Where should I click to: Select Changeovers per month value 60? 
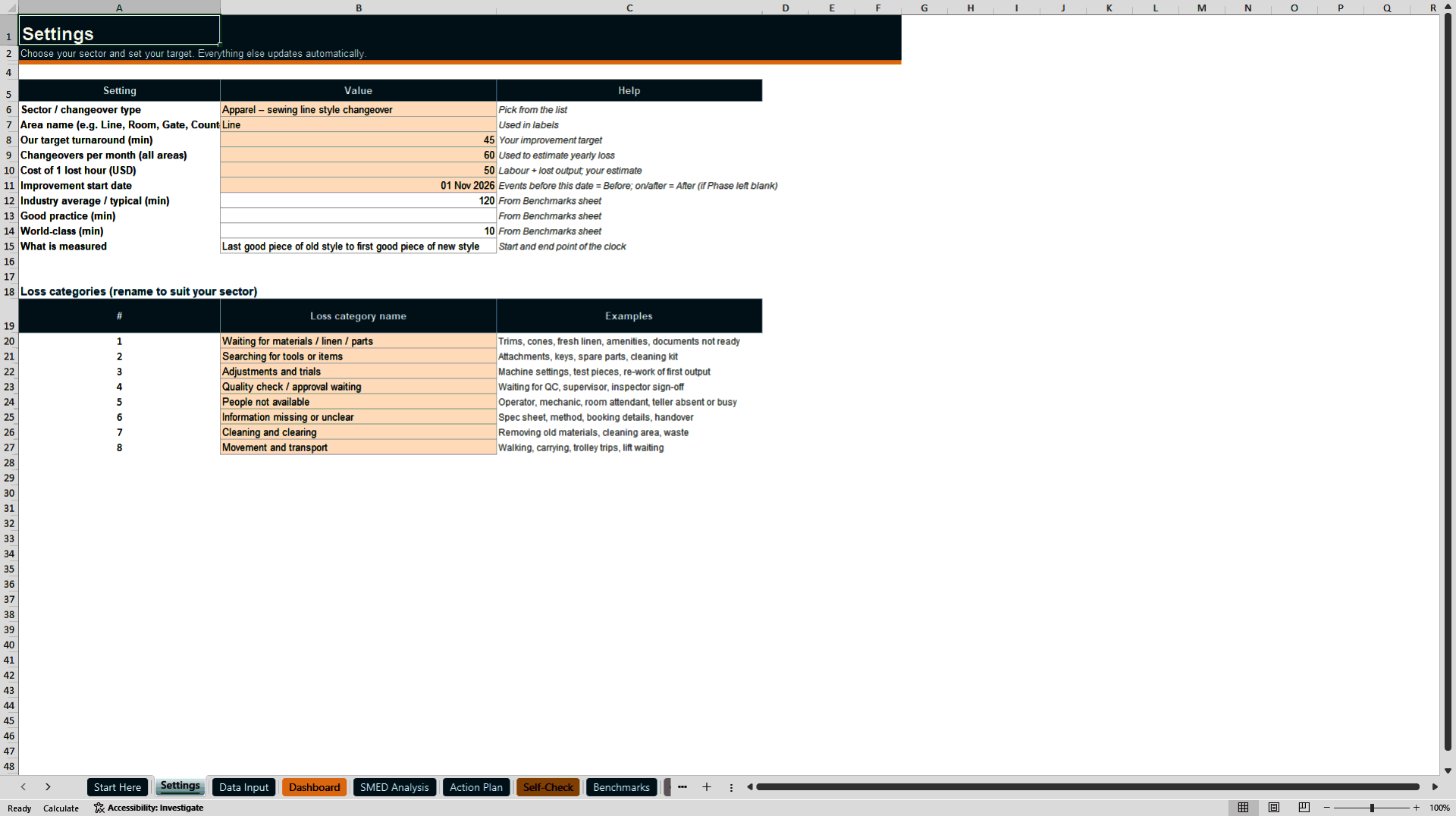[358, 155]
